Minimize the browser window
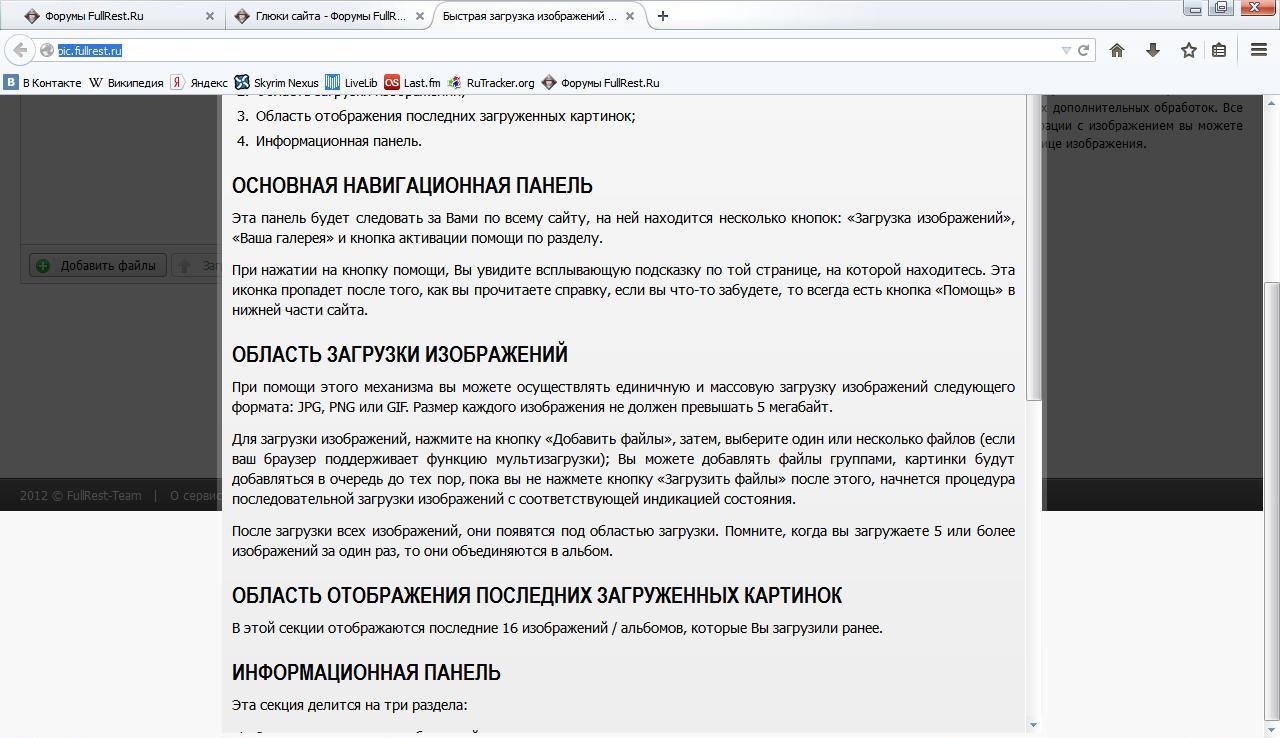 click(x=1193, y=9)
